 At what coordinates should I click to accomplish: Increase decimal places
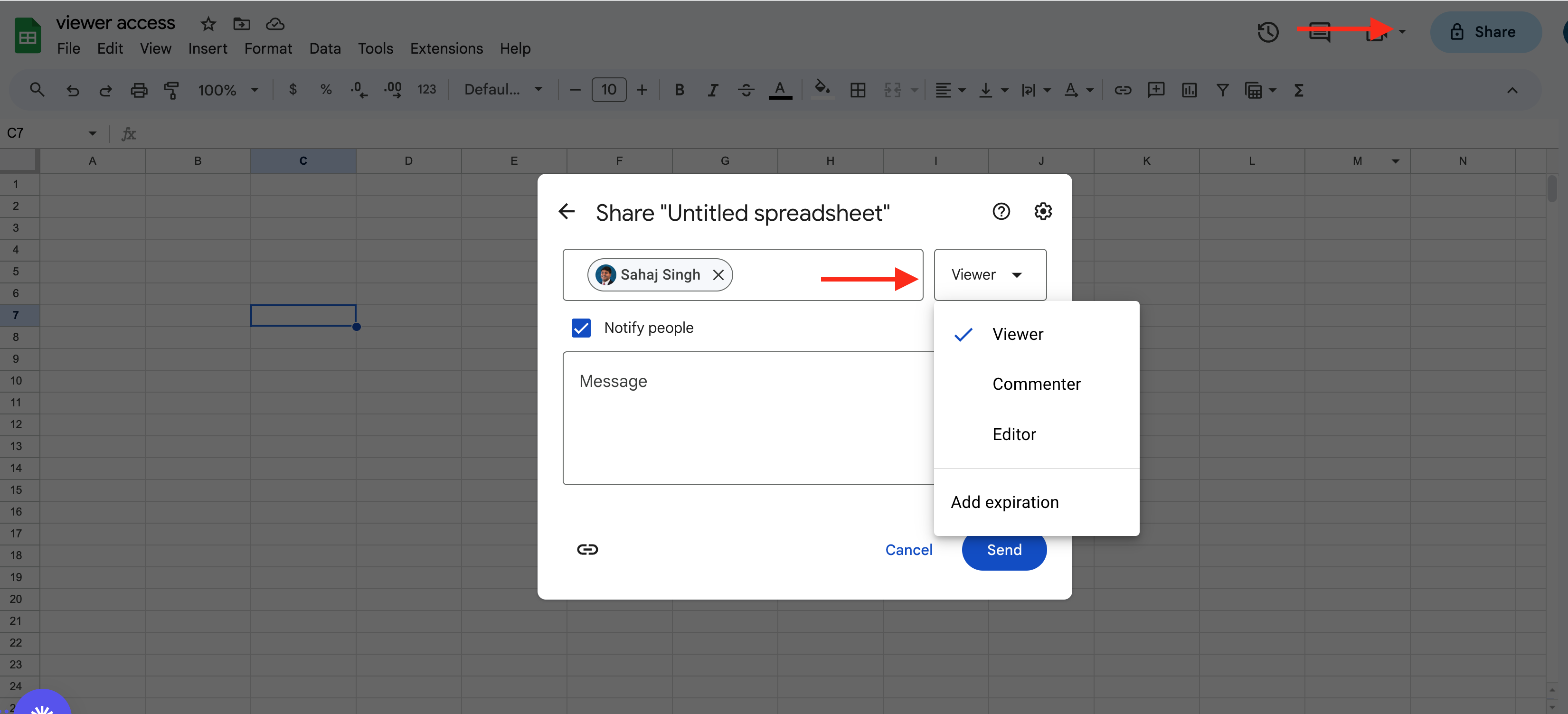point(393,89)
